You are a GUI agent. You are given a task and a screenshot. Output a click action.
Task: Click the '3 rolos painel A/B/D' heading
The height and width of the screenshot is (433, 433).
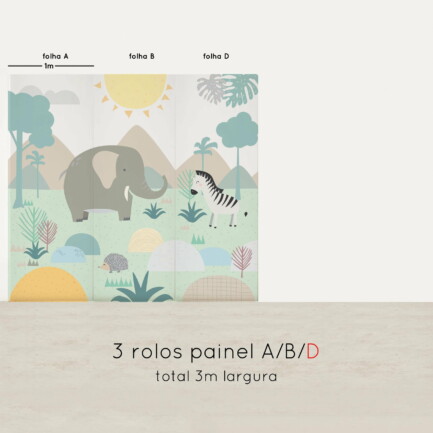coord(216,352)
